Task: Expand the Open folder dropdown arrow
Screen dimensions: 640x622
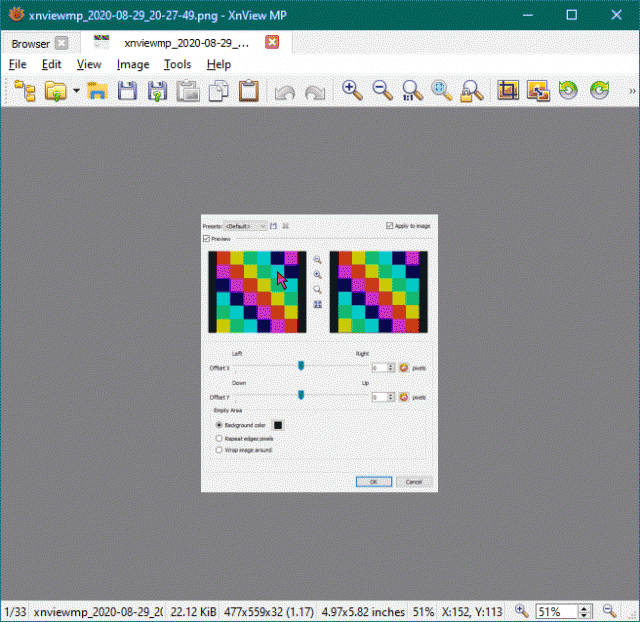Action: (x=76, y=91)
